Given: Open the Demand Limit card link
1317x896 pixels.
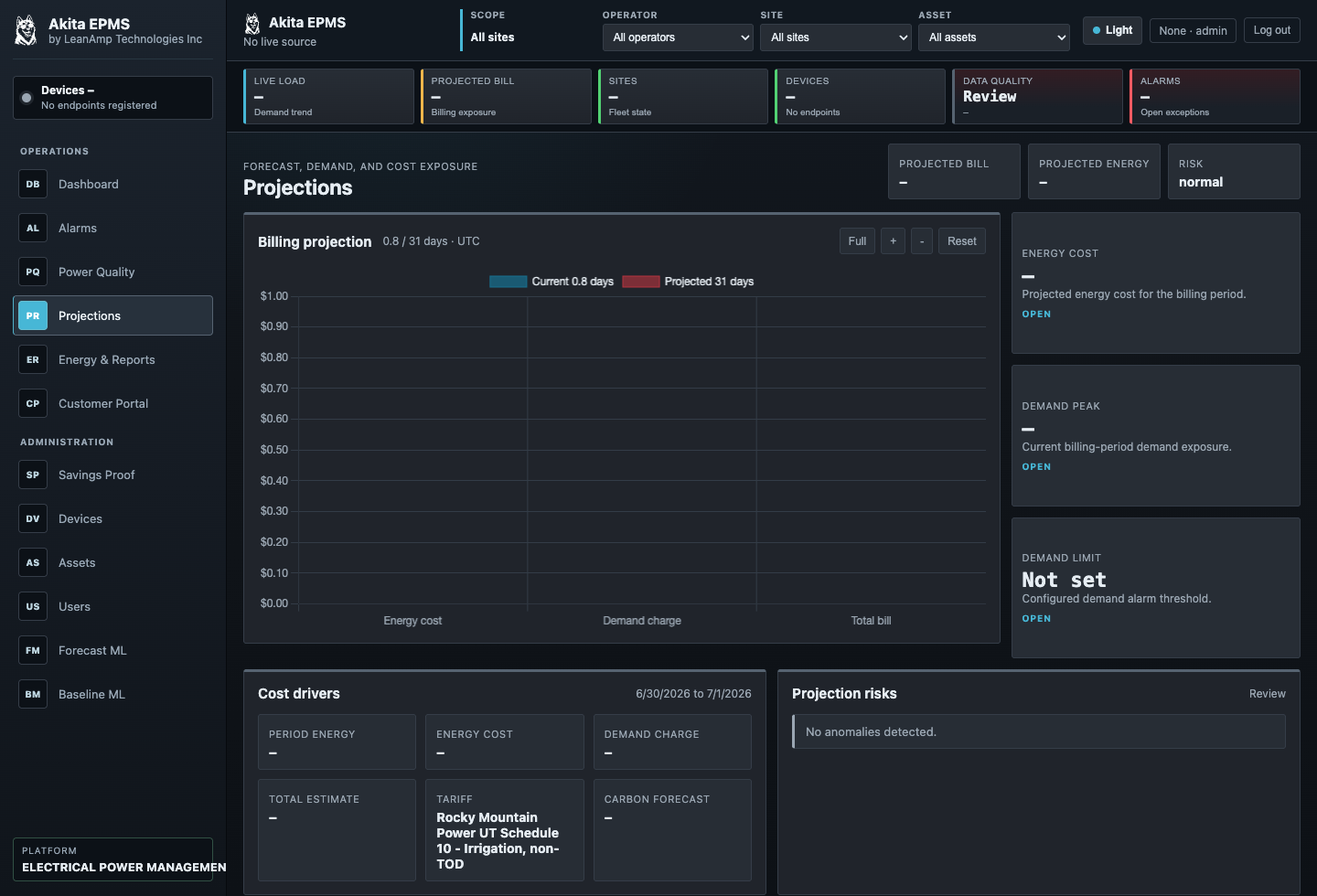Looking at the screenshot, I should [x=1036, y=619].
